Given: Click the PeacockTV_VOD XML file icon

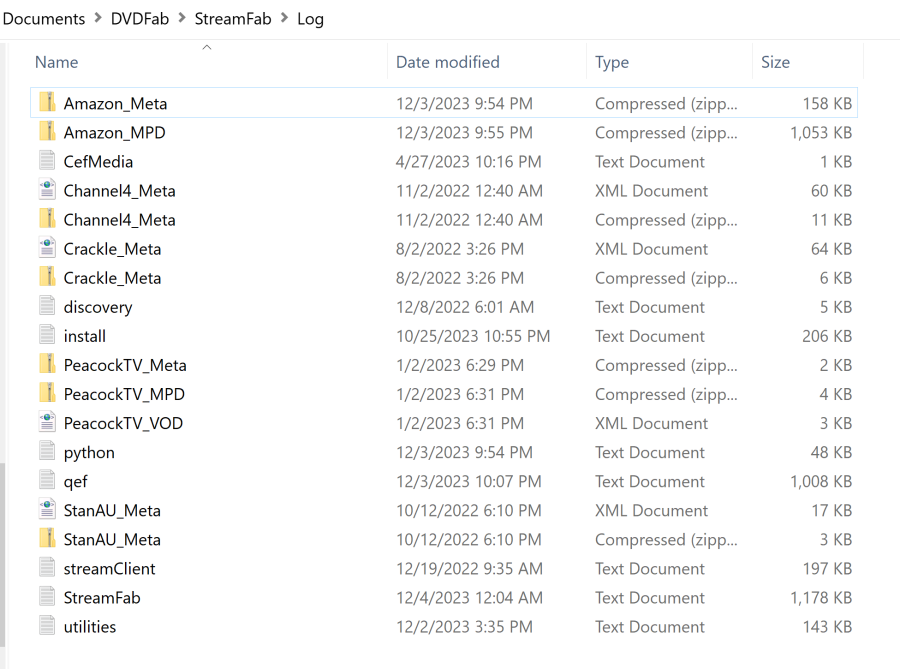Looking at the screenshot, I should click(x=47, y=423).
